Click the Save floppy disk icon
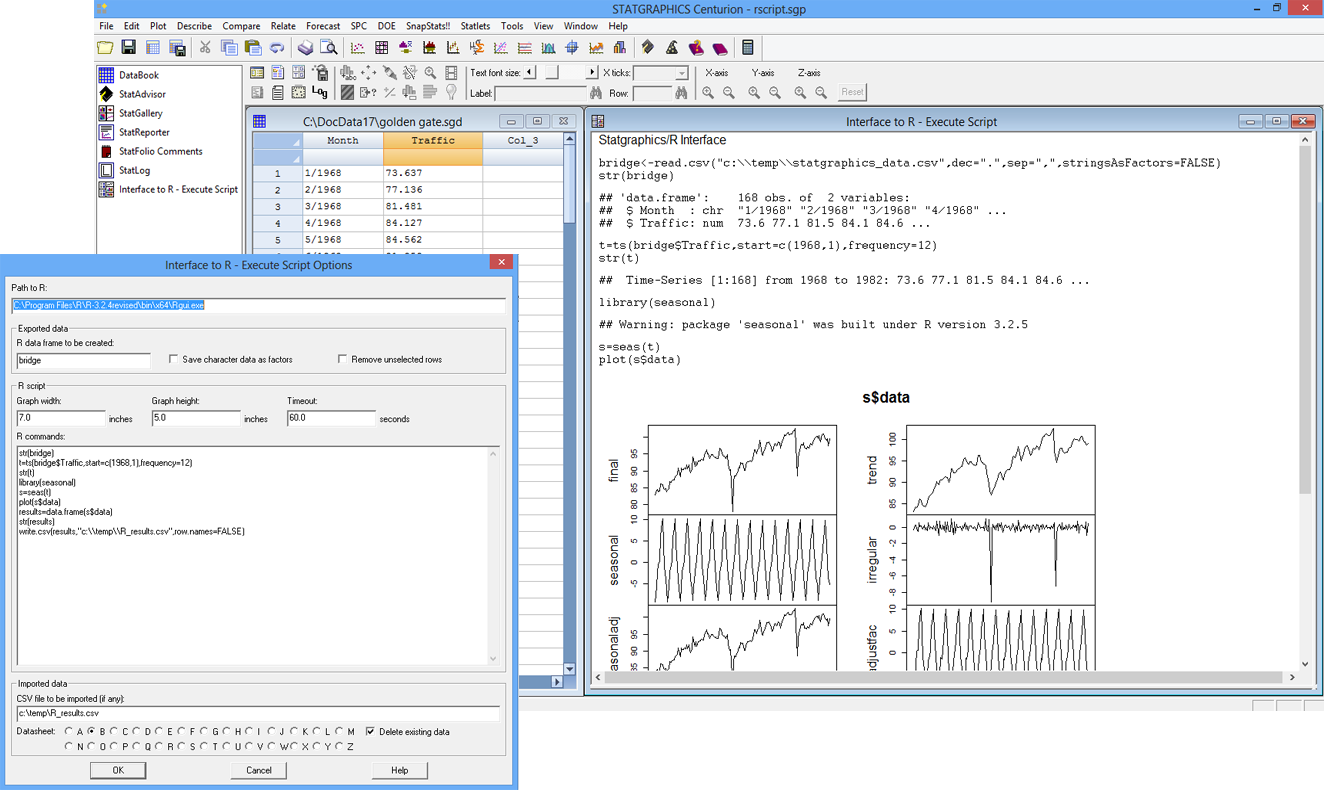 (129, 47)
